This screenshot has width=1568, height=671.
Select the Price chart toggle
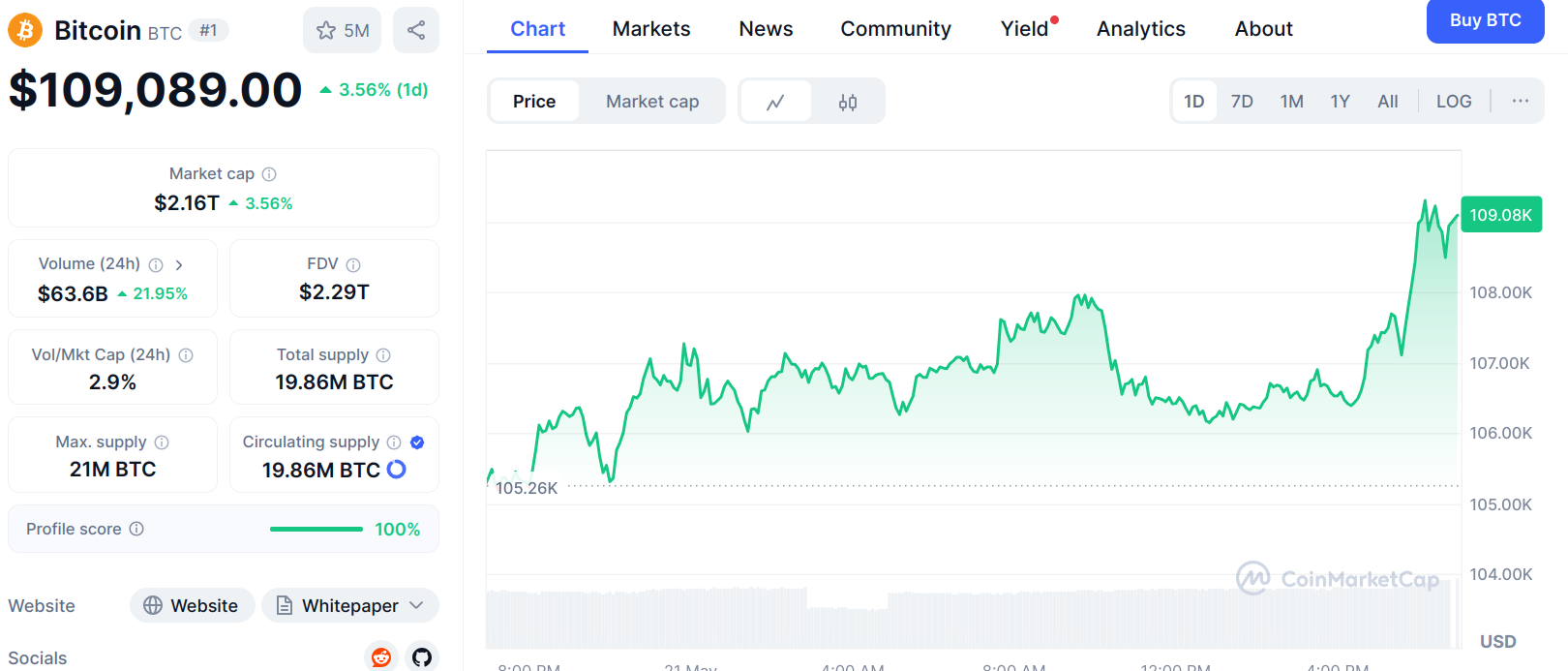pyautogui.click(x=534, y=102)
